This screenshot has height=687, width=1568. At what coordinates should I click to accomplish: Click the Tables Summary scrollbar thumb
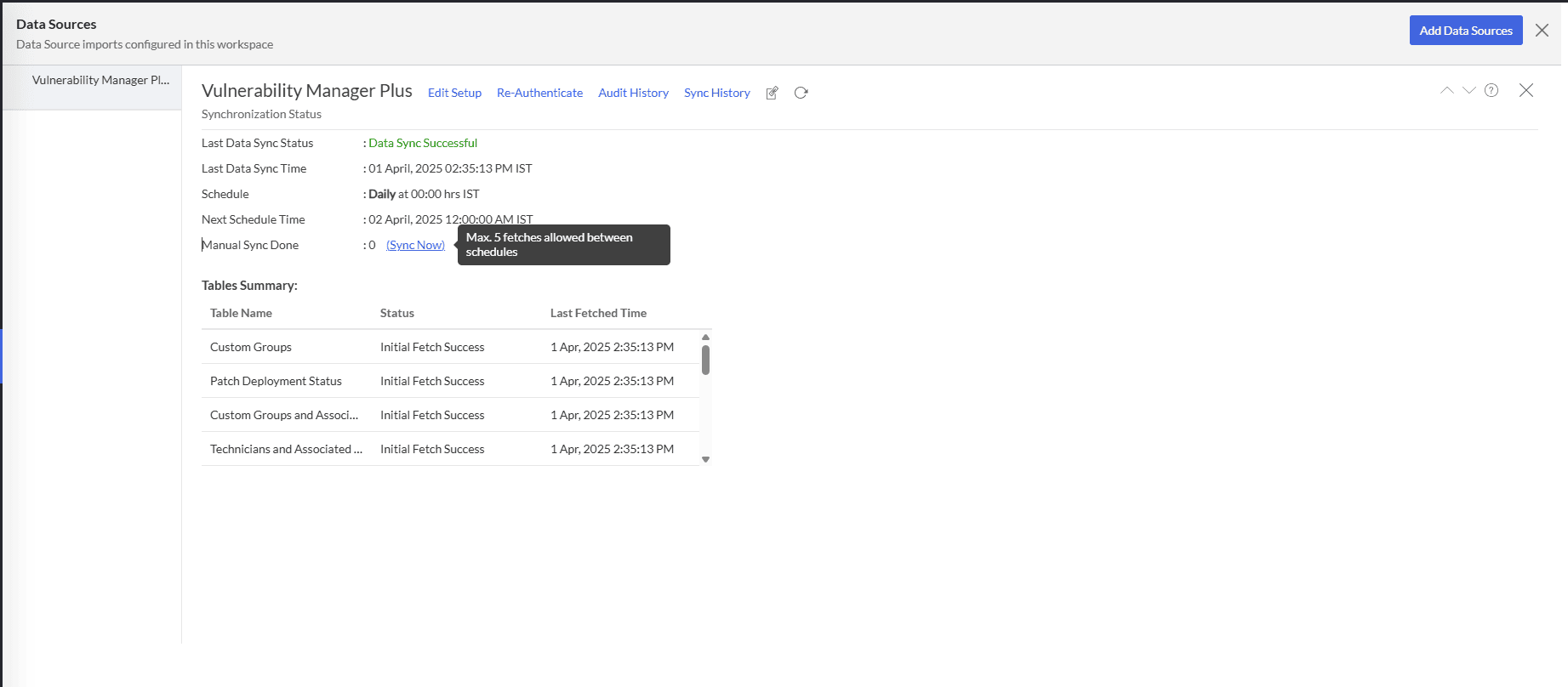[x=705, y=360]
